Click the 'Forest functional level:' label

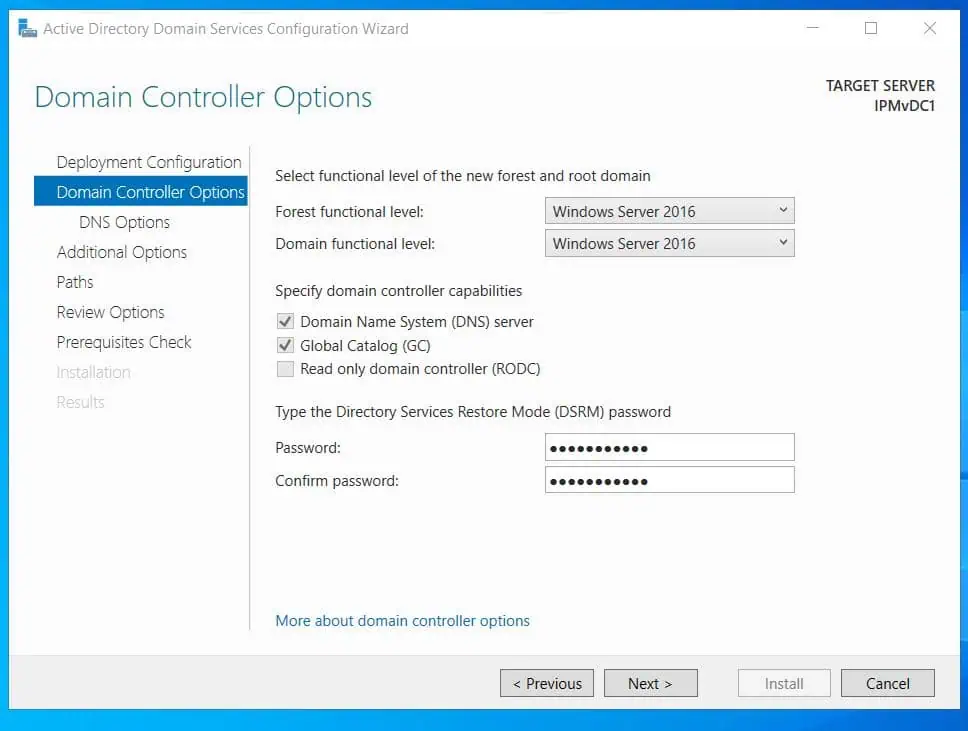tap(349, 212)
